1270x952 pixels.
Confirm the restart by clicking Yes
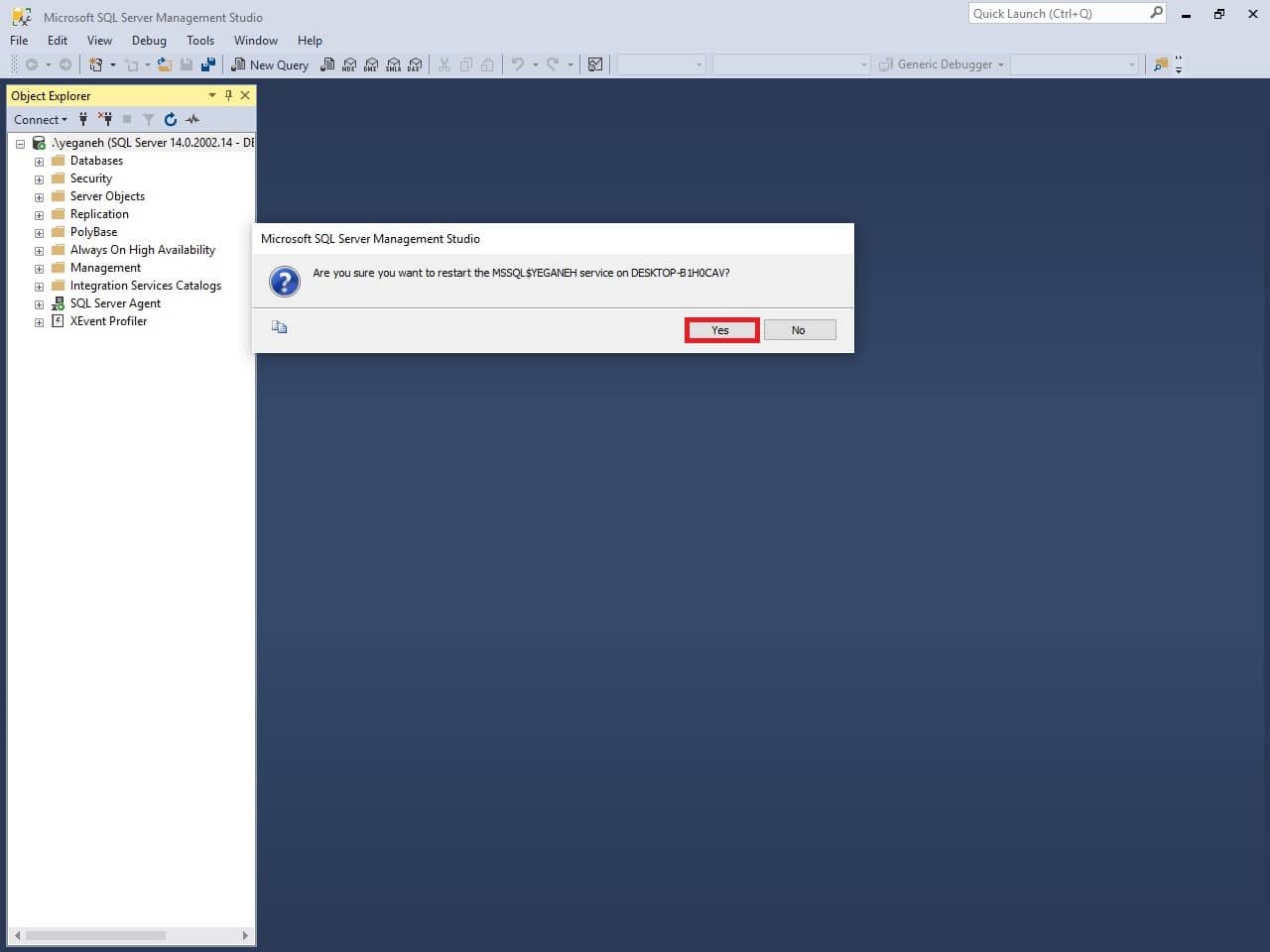[721, 330]
